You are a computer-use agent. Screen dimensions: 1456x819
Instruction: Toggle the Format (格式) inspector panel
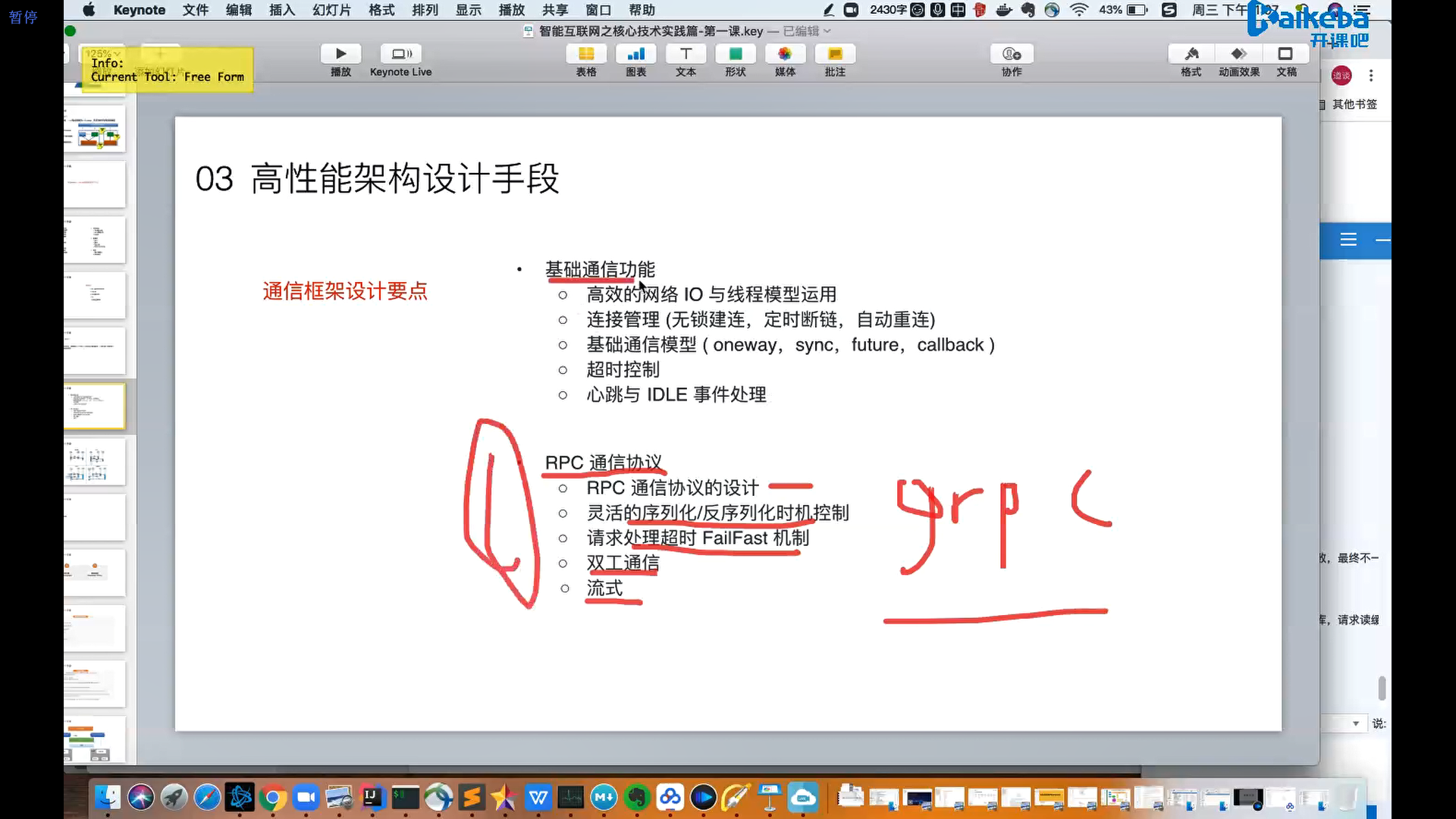pyautogui.click(x=1191, y=54)
